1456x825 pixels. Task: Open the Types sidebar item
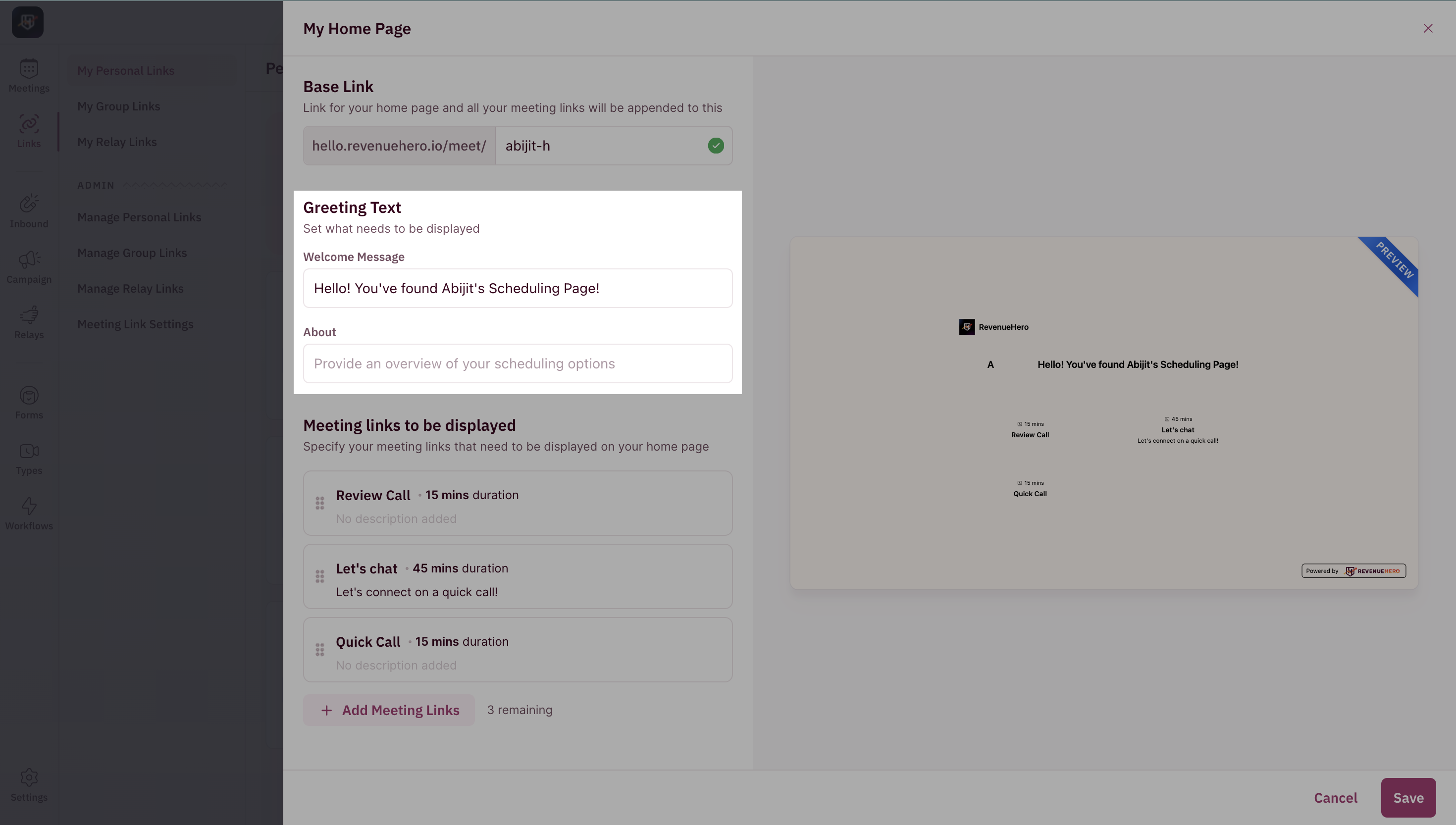pyautogui.click(x=29, y=459)
